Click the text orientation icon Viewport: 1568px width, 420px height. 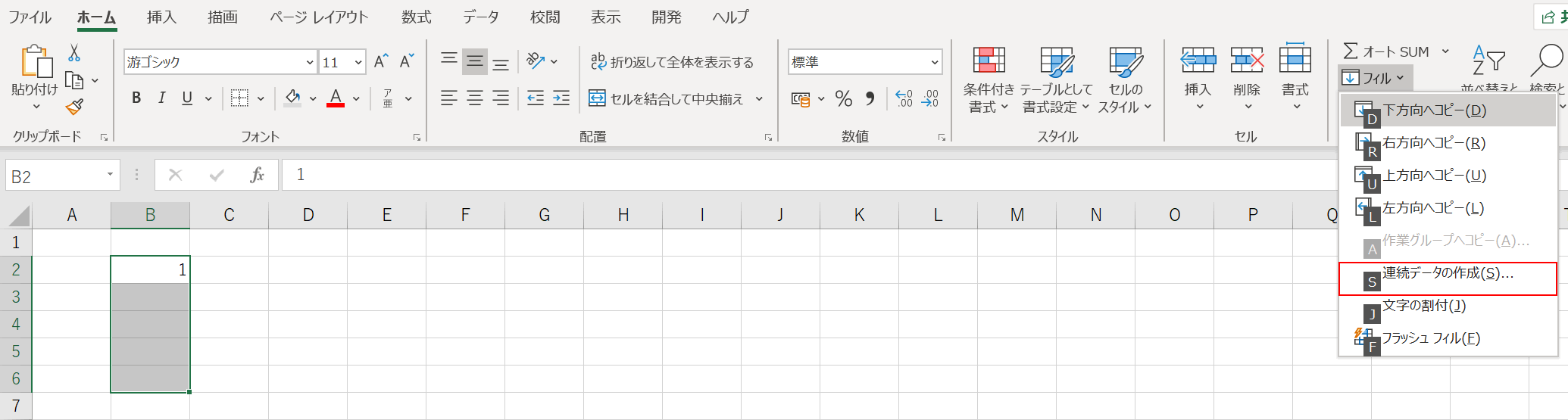tap(536, 61)
